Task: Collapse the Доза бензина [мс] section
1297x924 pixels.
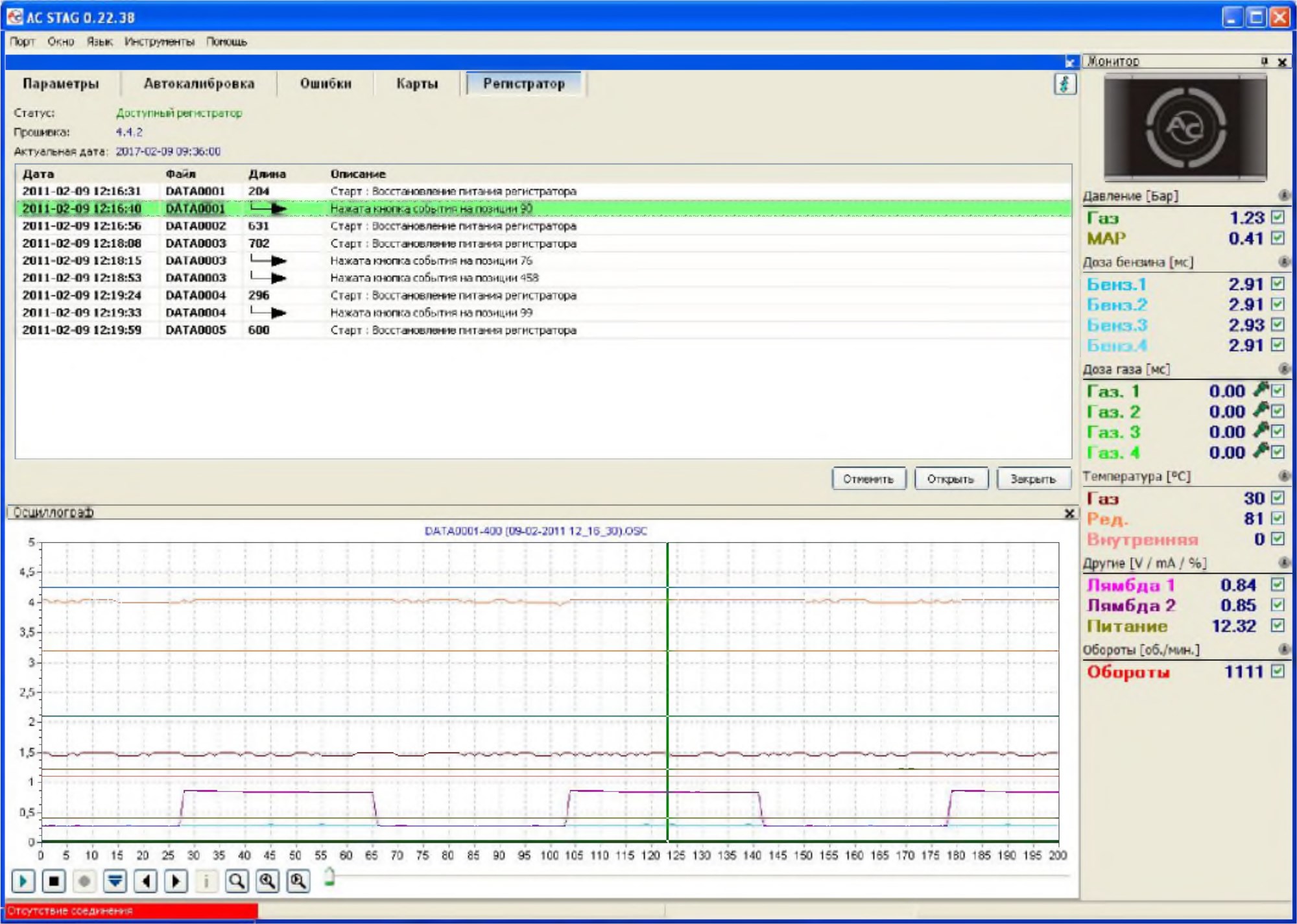Action: 1283,261
